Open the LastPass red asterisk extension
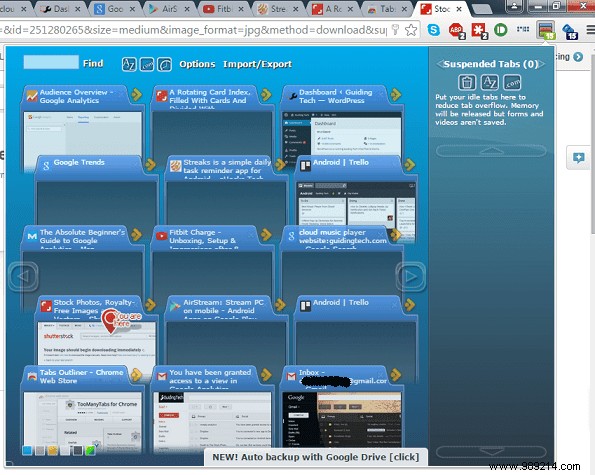Screen dimensions: 595x475 coord(479,30)
